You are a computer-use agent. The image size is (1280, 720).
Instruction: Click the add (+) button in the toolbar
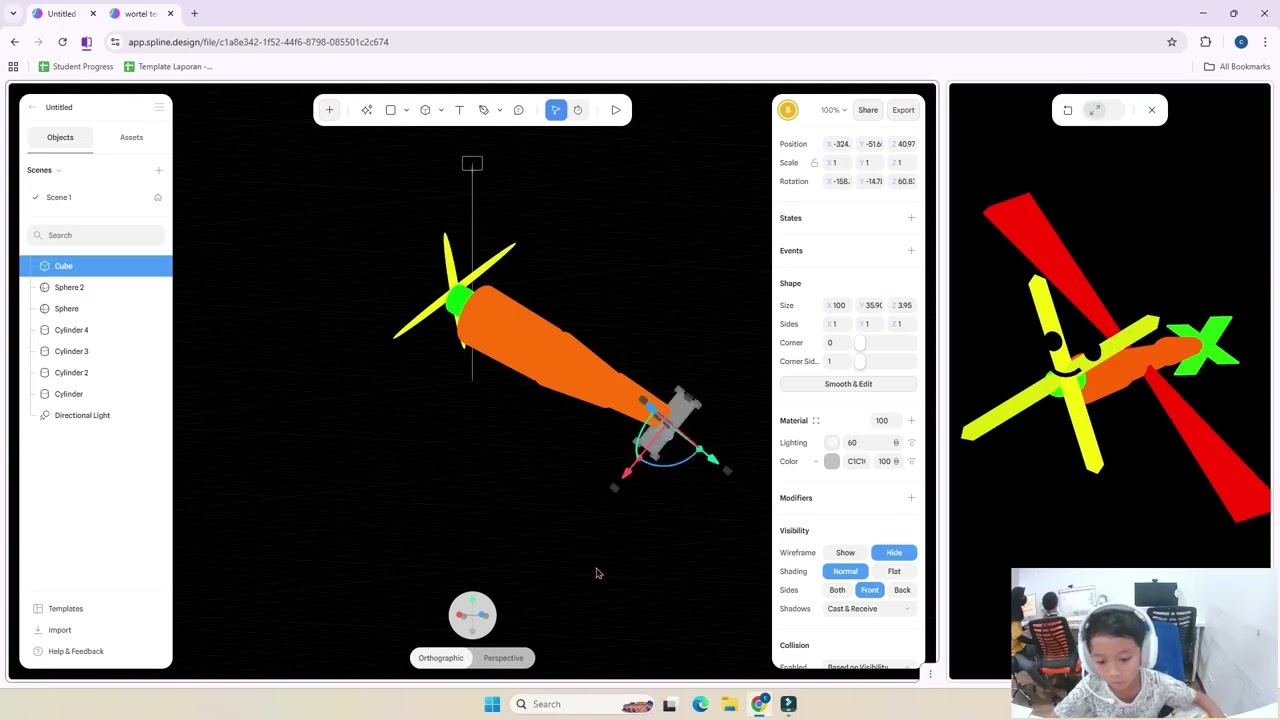pos(329,110)
